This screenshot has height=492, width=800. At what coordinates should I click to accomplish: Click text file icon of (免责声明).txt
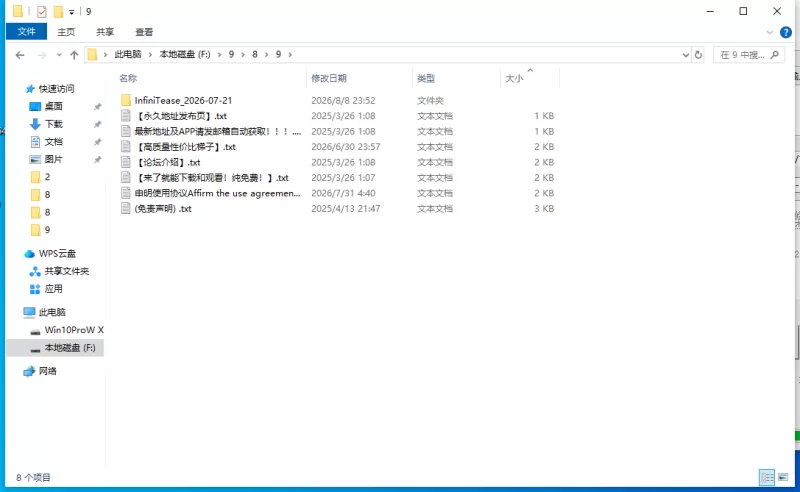coord(126,208)
